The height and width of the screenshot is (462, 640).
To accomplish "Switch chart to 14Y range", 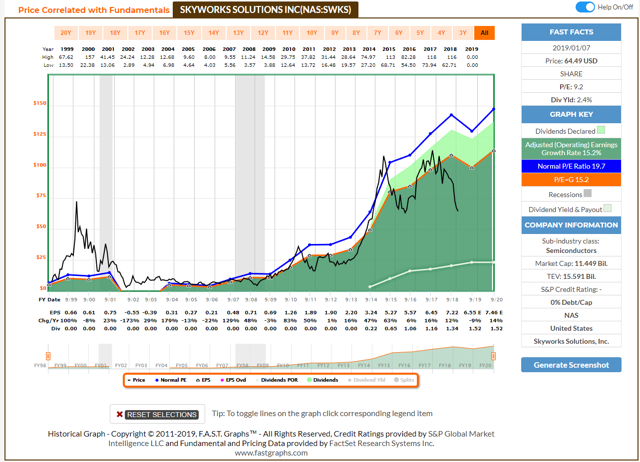I will click(x=214, y=33).
